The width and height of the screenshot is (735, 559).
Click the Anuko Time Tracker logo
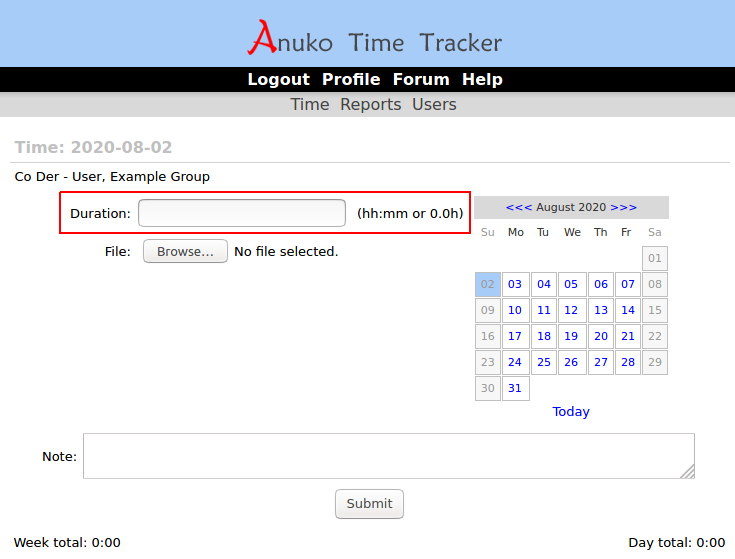pyautogui.click(x=375, y=40)
